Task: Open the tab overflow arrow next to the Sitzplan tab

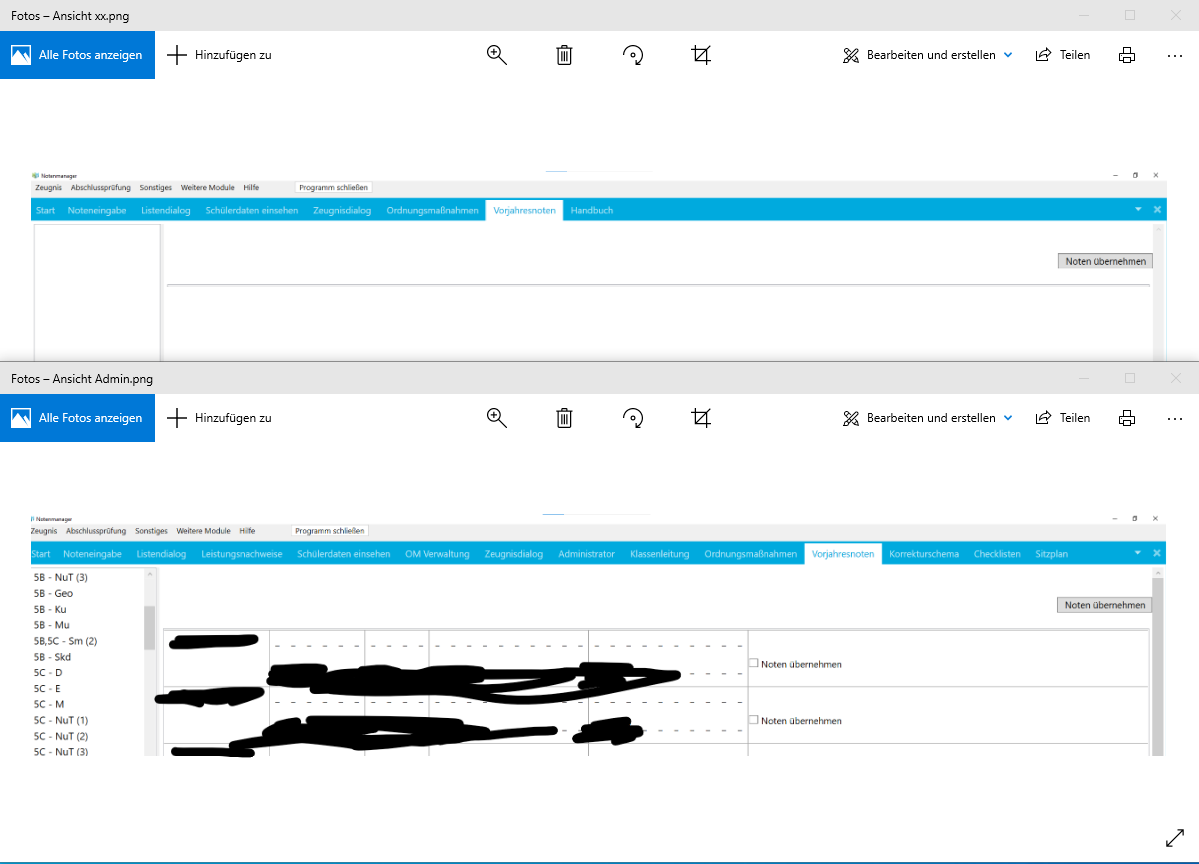Action: 1137,553
